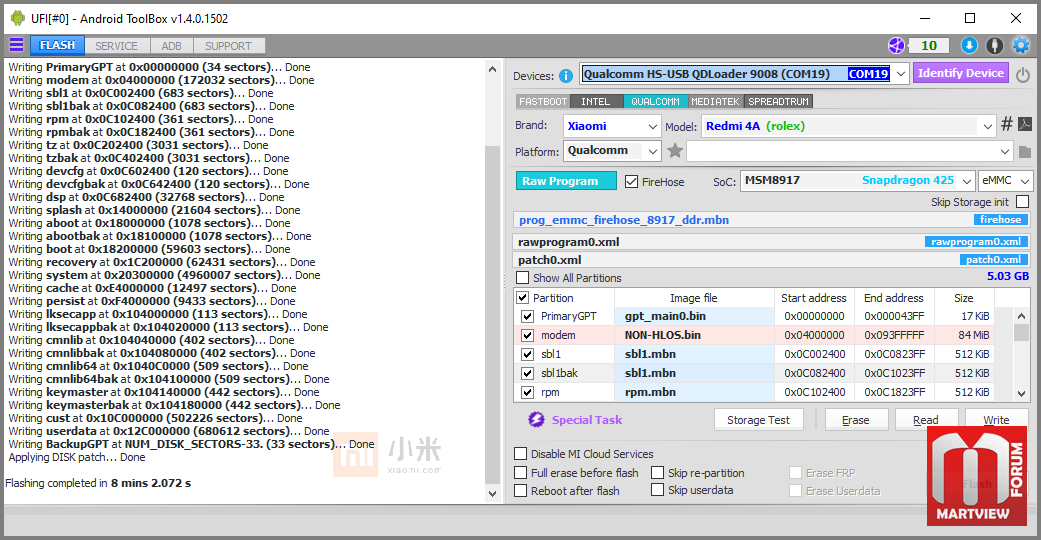Click the Raw Program button

click(566, 181)
